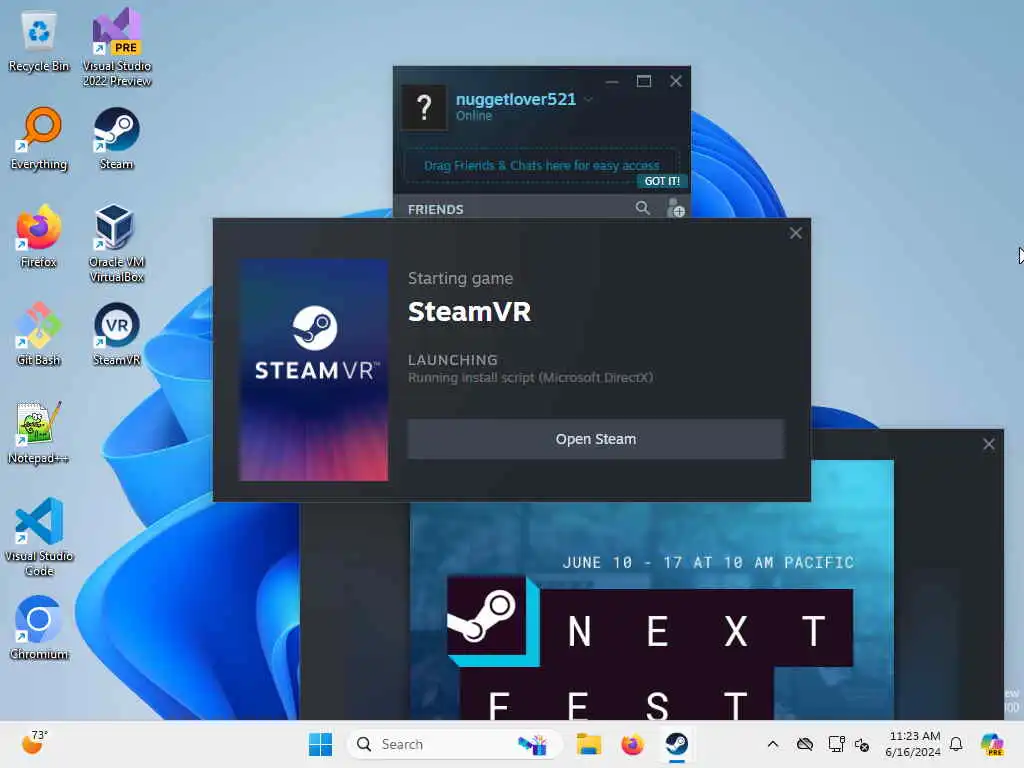1024x768 pixels.
Task: Show hidden system tray icons chevron
Action: click(x=773, y=744)
